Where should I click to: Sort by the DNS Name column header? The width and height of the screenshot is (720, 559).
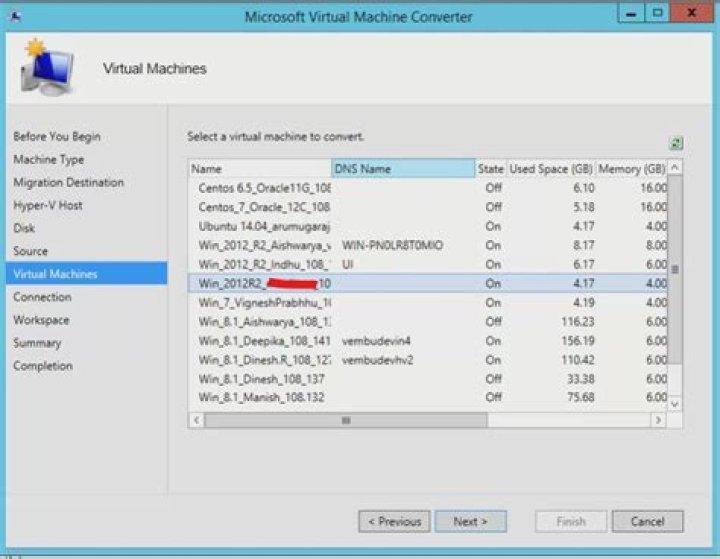click(402, 169)
